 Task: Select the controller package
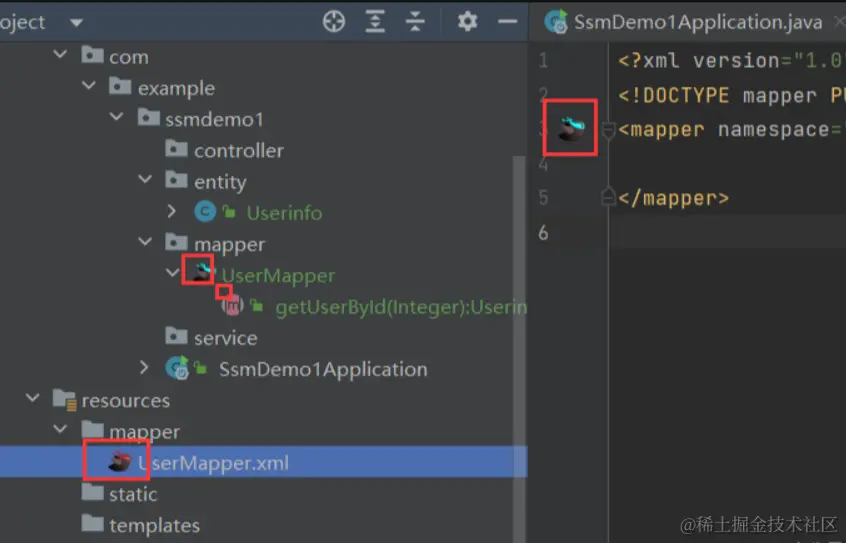(238, 151)
